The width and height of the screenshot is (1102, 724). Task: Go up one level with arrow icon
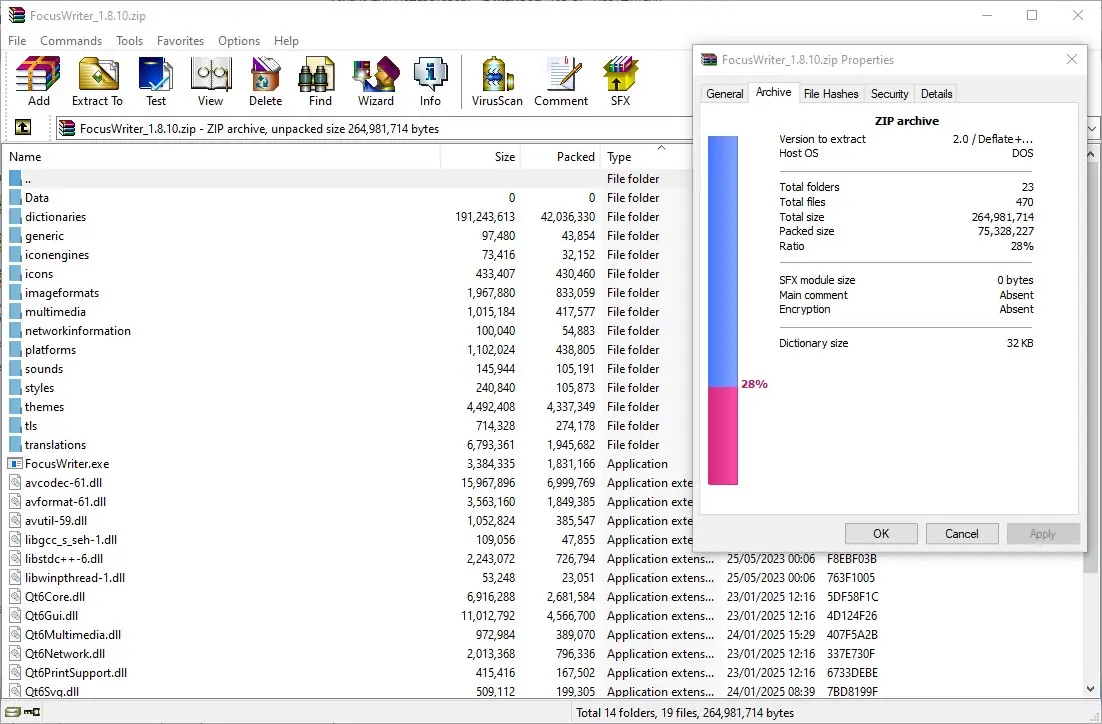click(22, 127)
